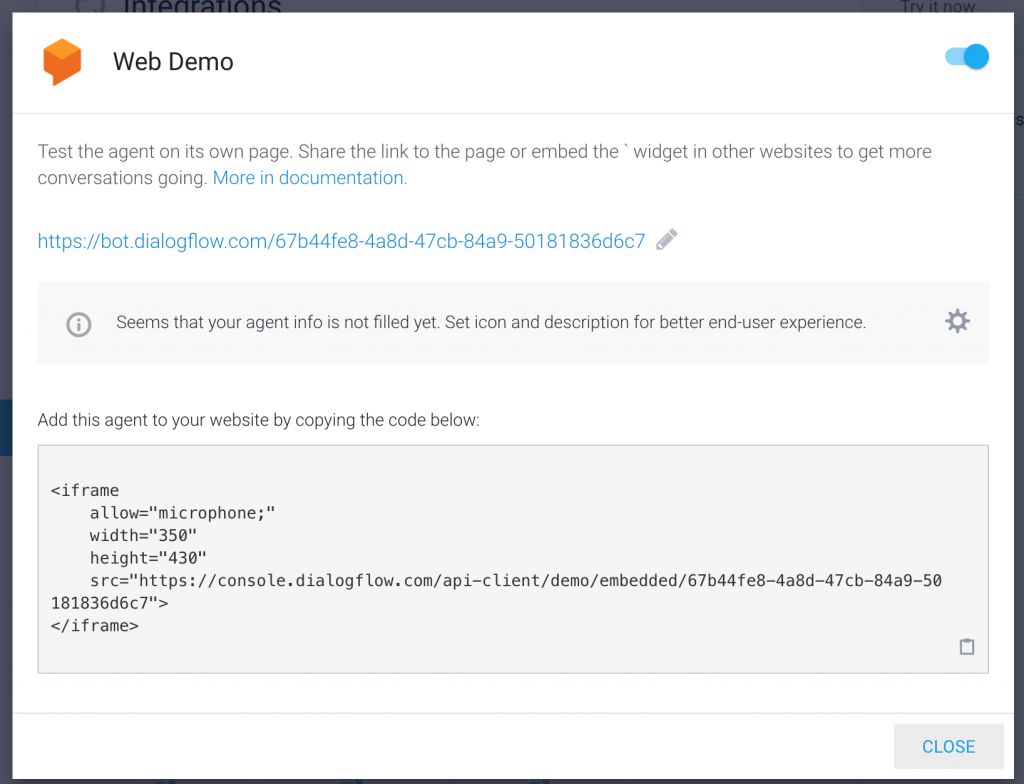Click the orange Dialogflow logo icon
Screen dimensions: 1024x784
(61, 61)
